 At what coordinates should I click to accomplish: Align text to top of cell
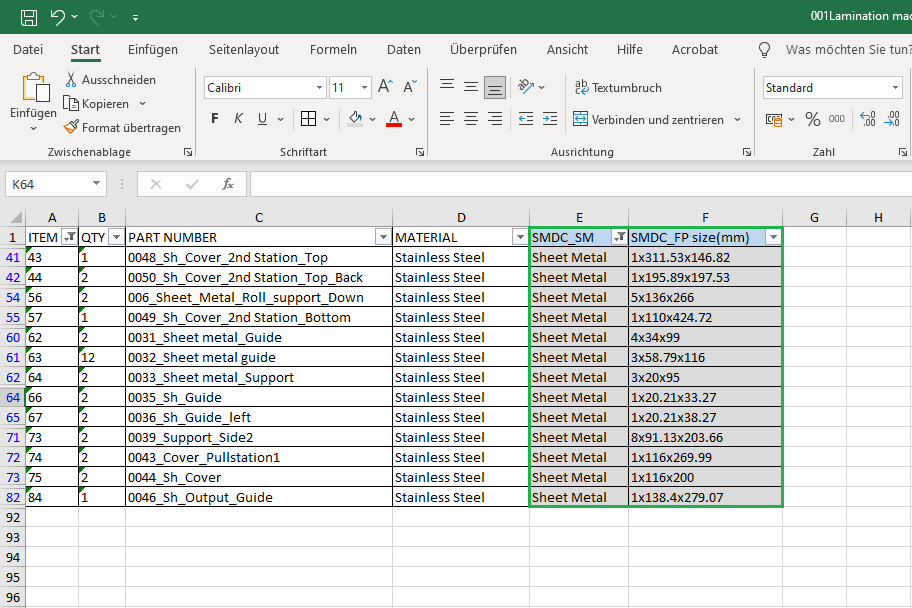coord(447,87)
